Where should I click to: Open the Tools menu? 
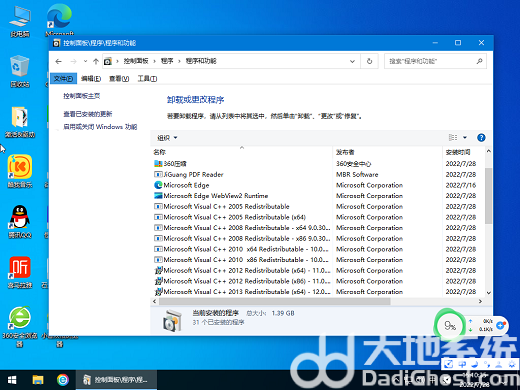click(147, 79)
